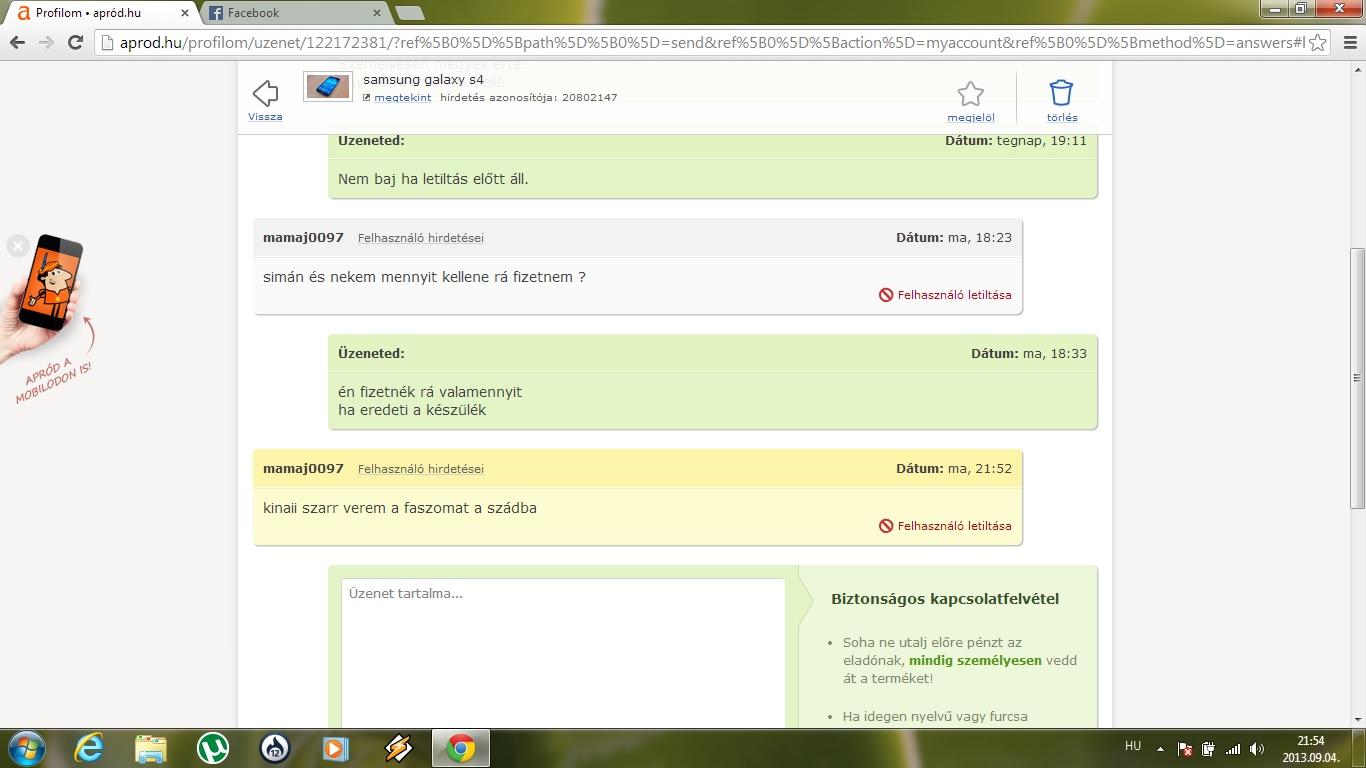Click the text 'én fizetnék rá valamennyit'
This screenshot has width=1366, height=768.
click(430, 392)
